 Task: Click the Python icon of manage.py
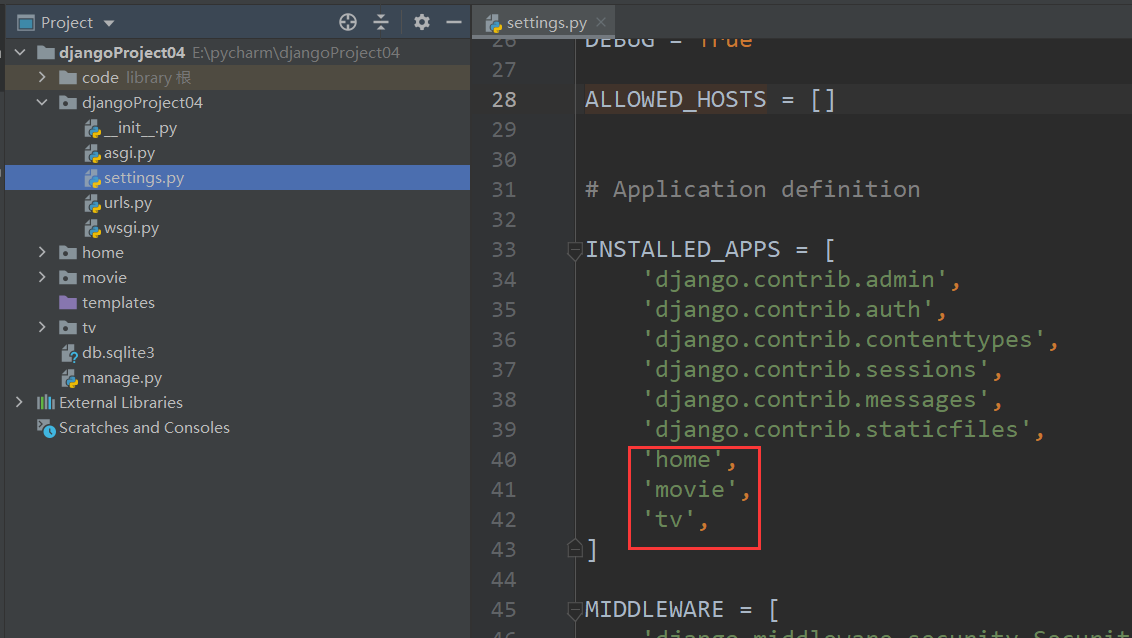[x=69, y=378]
